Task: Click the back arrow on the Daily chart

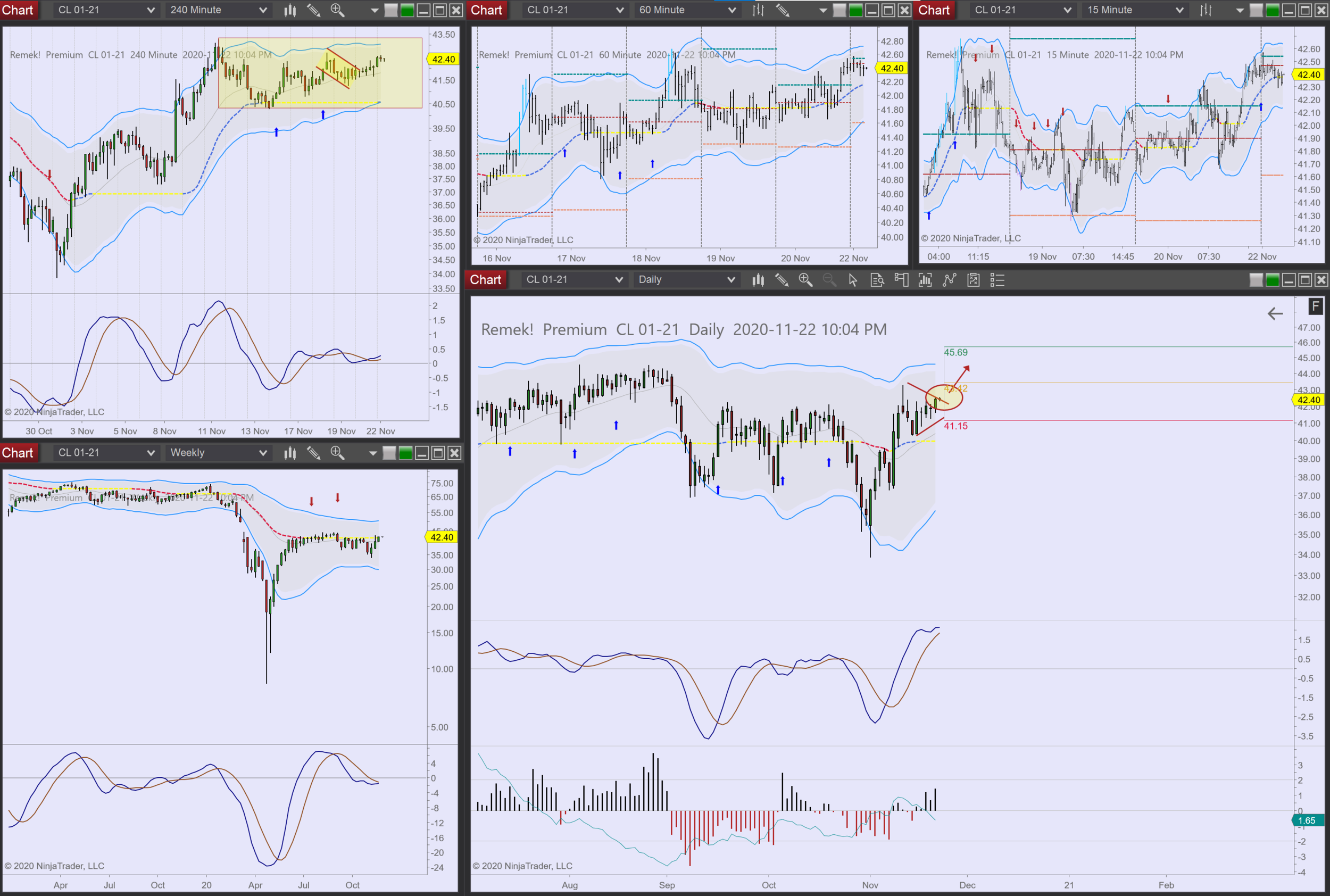Action: pos(1275,313)
